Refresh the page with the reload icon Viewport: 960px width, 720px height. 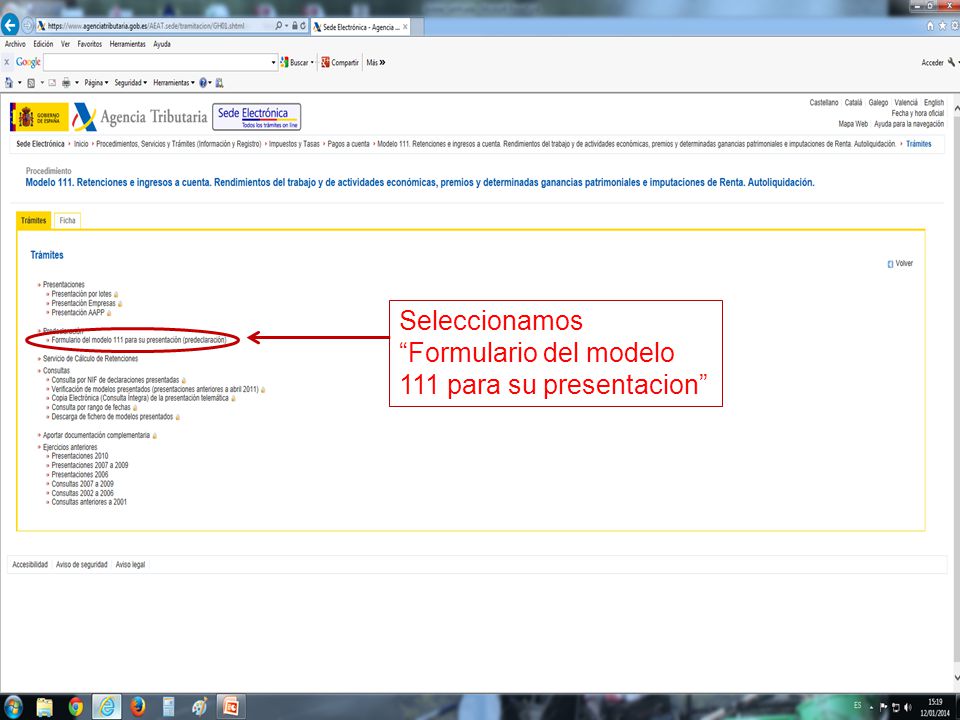[x=302, y=26]
